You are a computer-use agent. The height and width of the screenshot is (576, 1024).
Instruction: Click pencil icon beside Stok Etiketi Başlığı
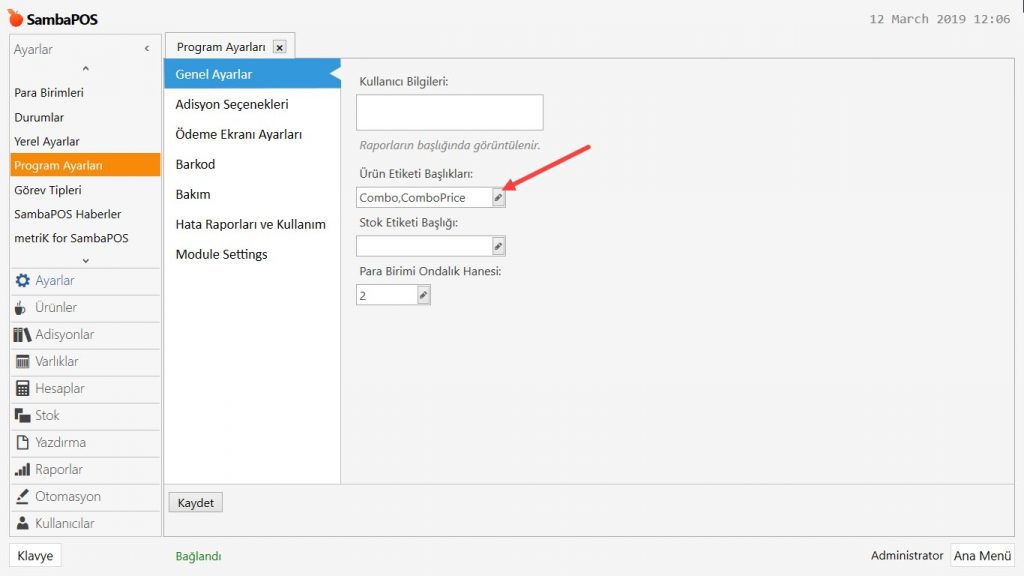click(x=499, y=246)
